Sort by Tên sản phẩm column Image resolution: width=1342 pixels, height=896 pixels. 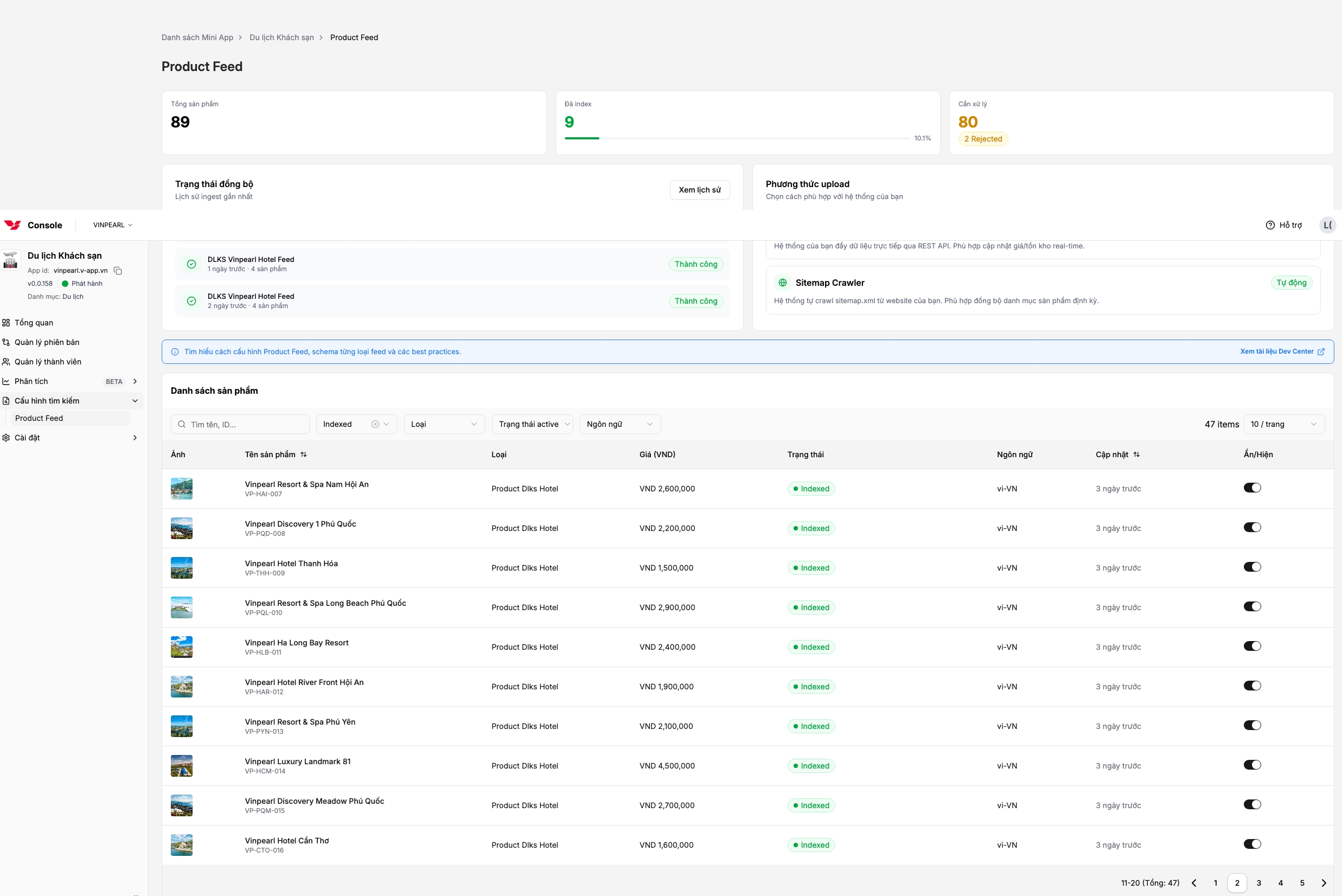click(x=303, y=455)
